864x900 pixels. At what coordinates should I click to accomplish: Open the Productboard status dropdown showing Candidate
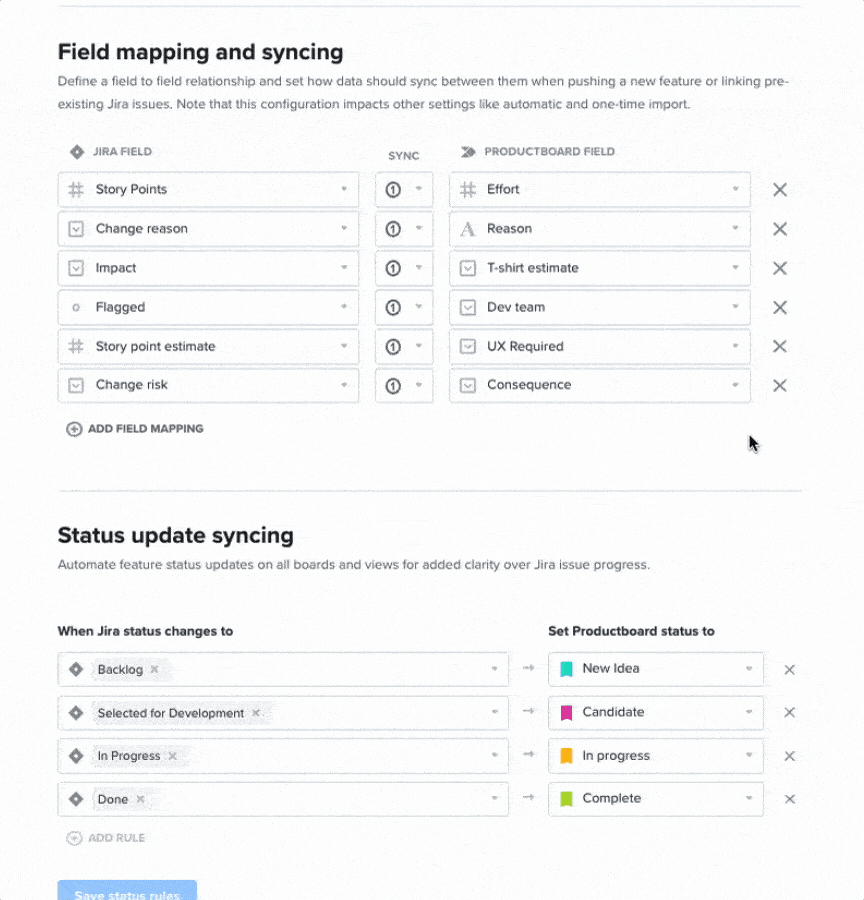click(x=656, y=712)
